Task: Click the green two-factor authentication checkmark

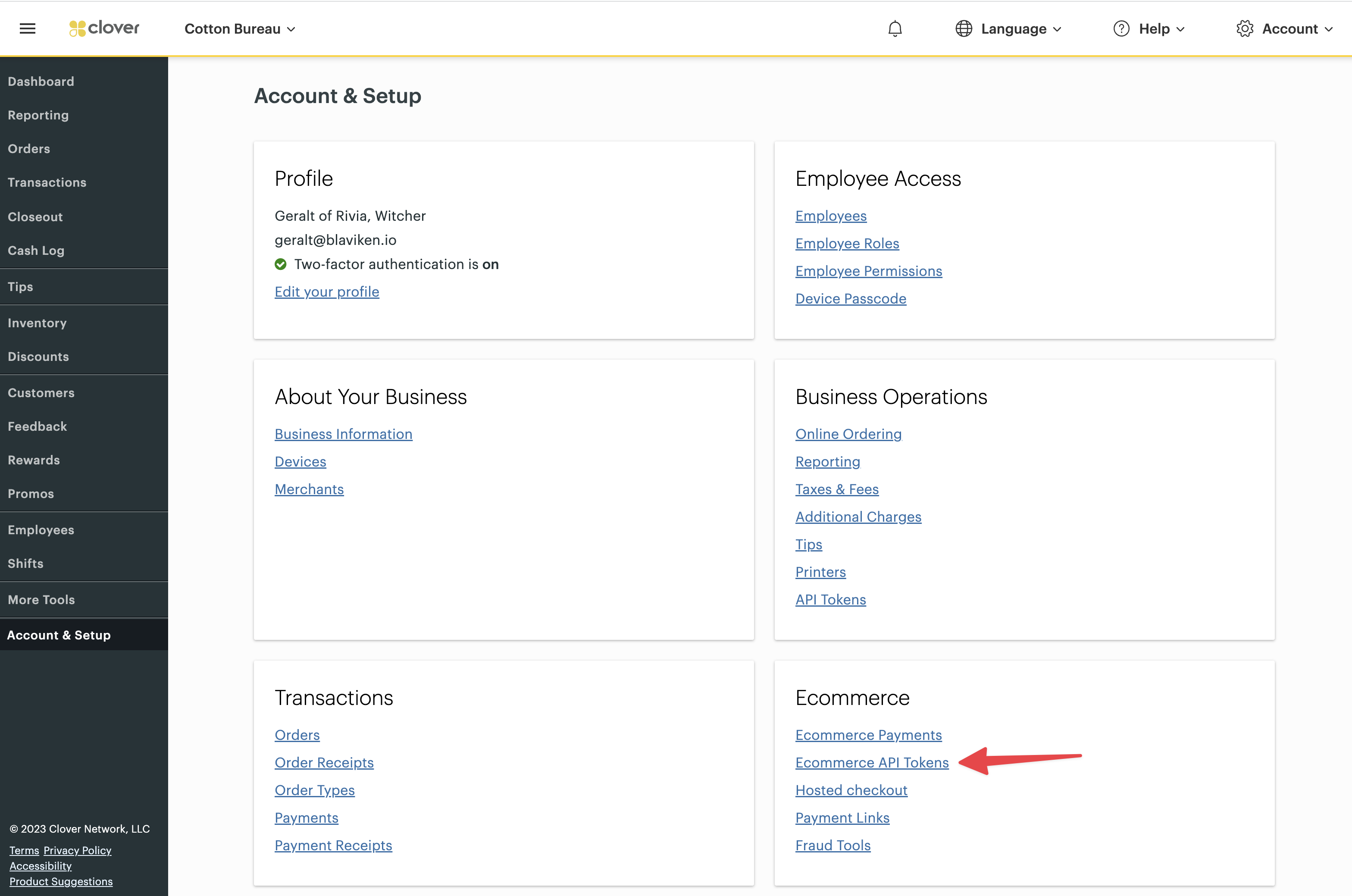Action: [x=281, y=264]
